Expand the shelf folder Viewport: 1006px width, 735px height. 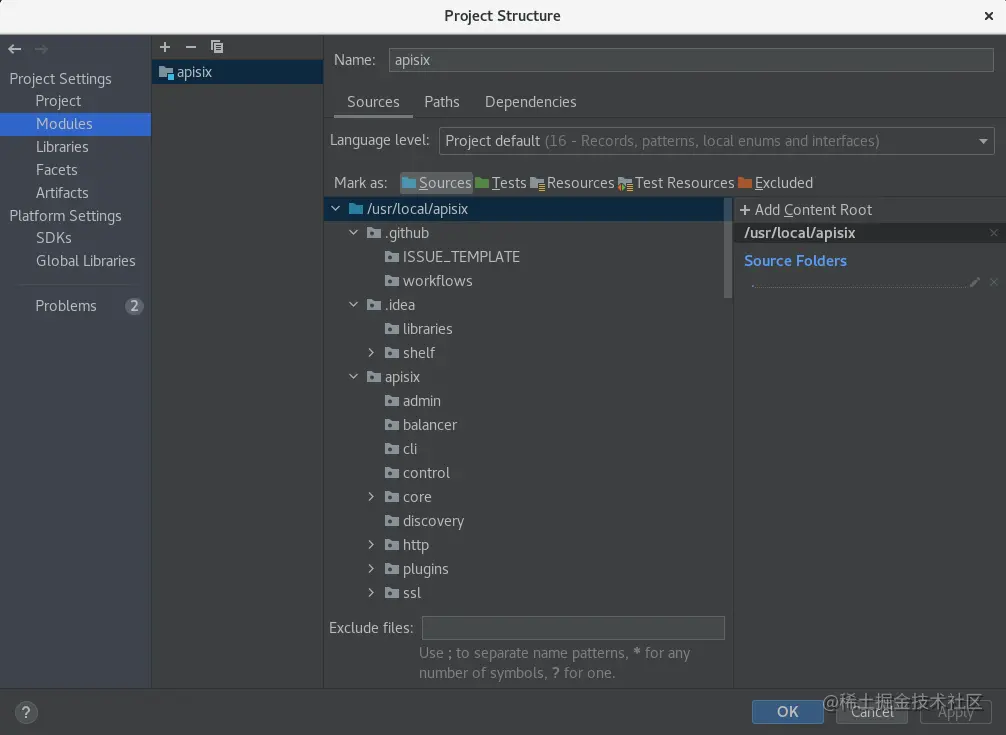point(371,352)
